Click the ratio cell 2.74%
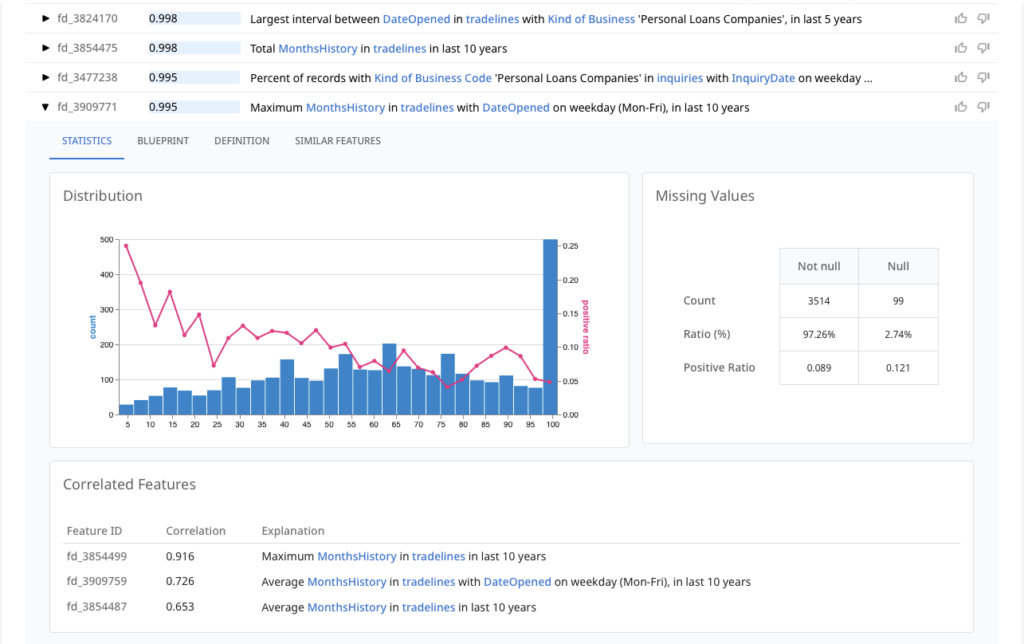This screenshot has height=644, width=1024. point(898,334)
